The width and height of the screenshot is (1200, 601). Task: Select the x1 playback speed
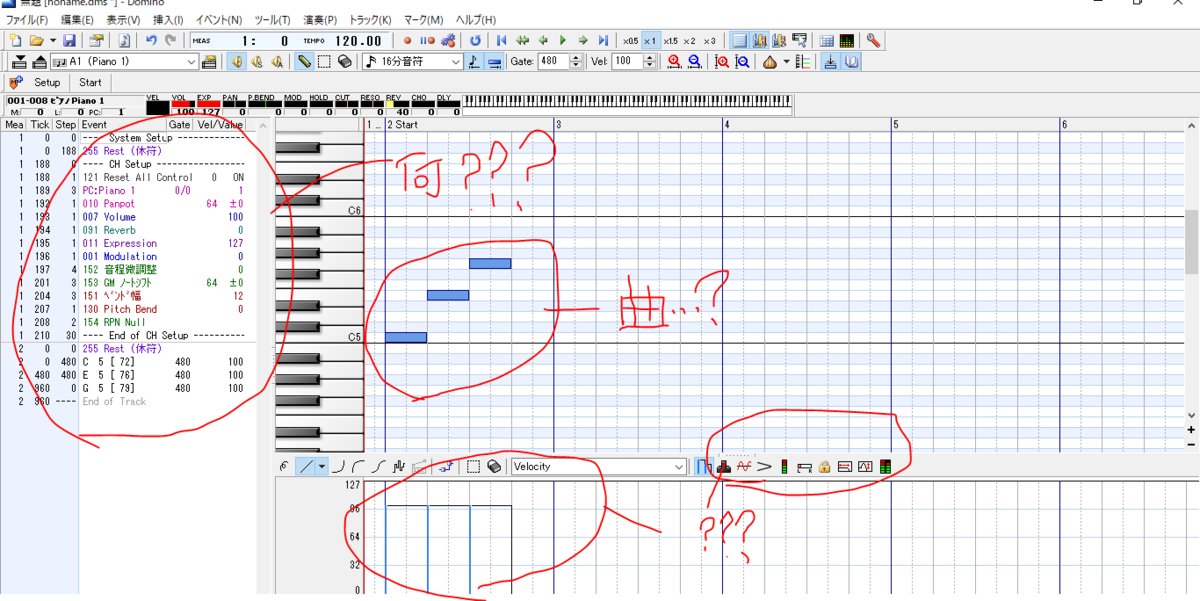pyautogui.click(x=650, y=41)
